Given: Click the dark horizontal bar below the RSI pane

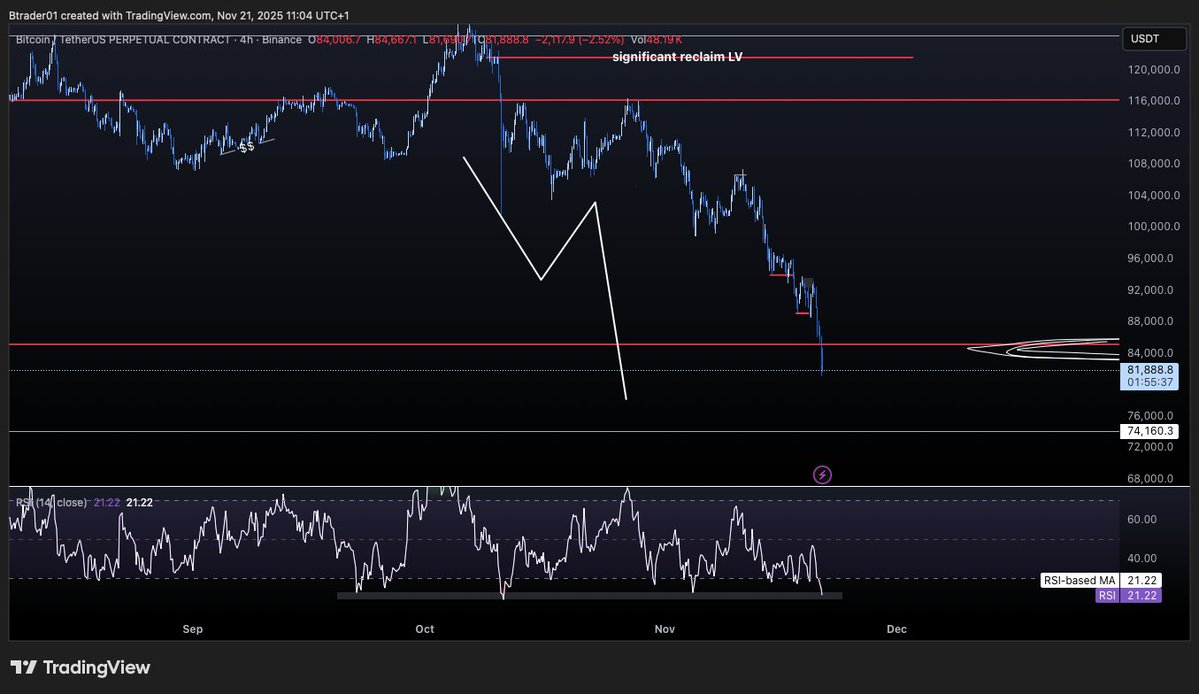Looking at the screenshot, I should [590, 594].
